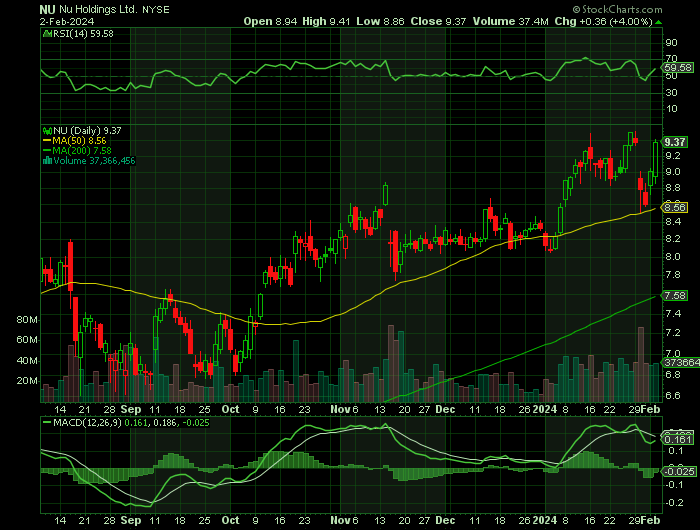This screenshot has height=530, width=700.
Task: Click the -0.1 label on MACD axis
Action: click(674, 486)
